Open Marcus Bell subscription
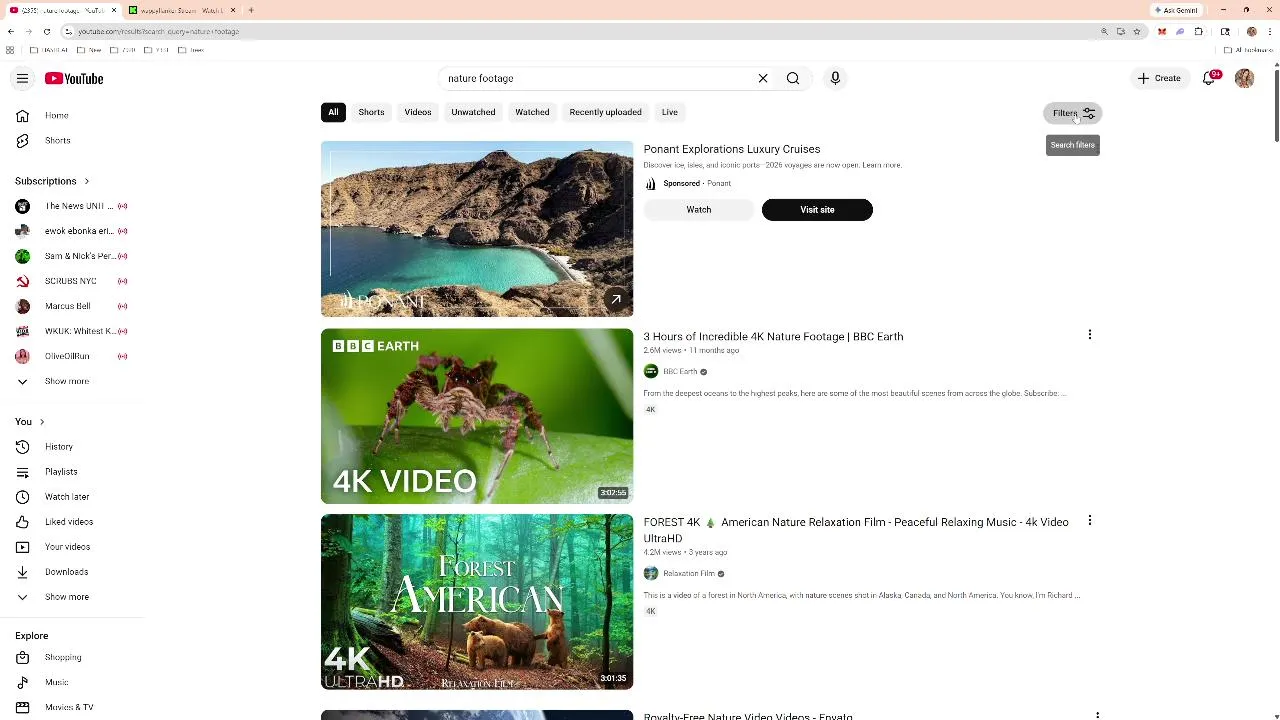Screen dimensions: 1280x720 pyautogui.click(x=72, y=306)
